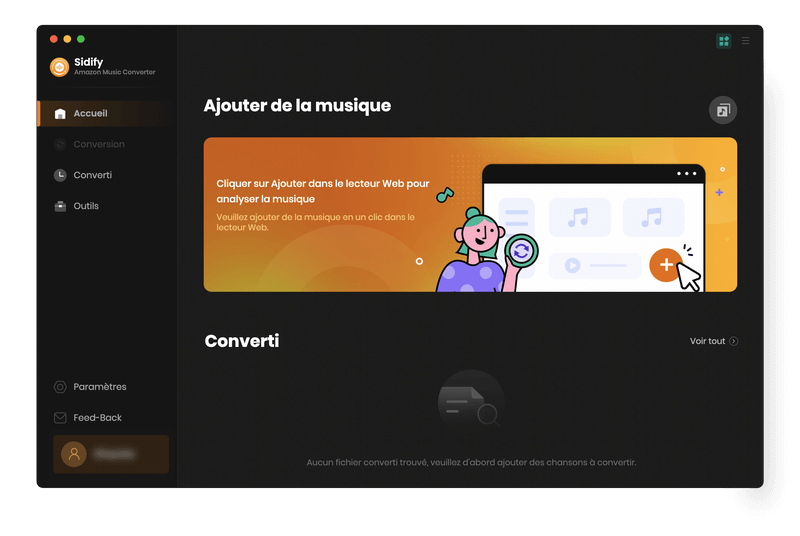Open the hamburger menu at top right
Viewport: 800px width, 536px height.
746,41
